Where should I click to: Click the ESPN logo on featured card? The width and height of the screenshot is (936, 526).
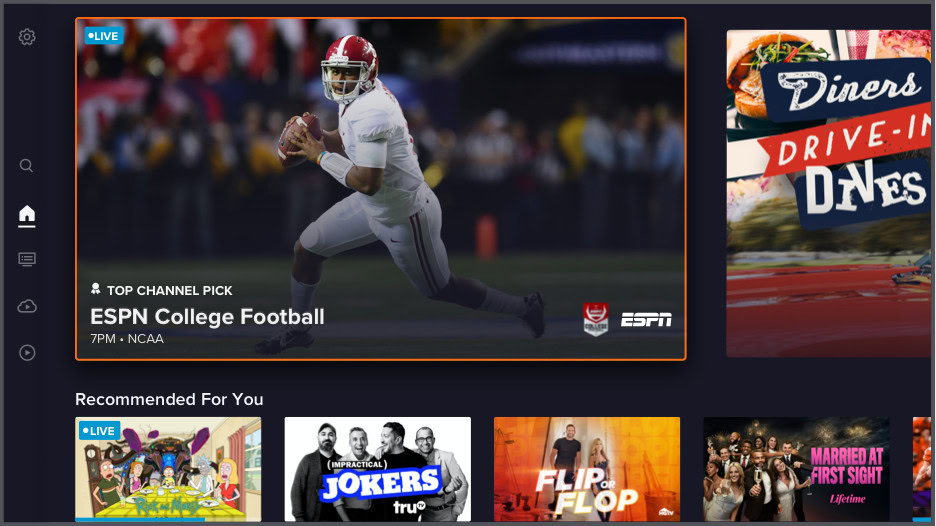pos(646,320)
